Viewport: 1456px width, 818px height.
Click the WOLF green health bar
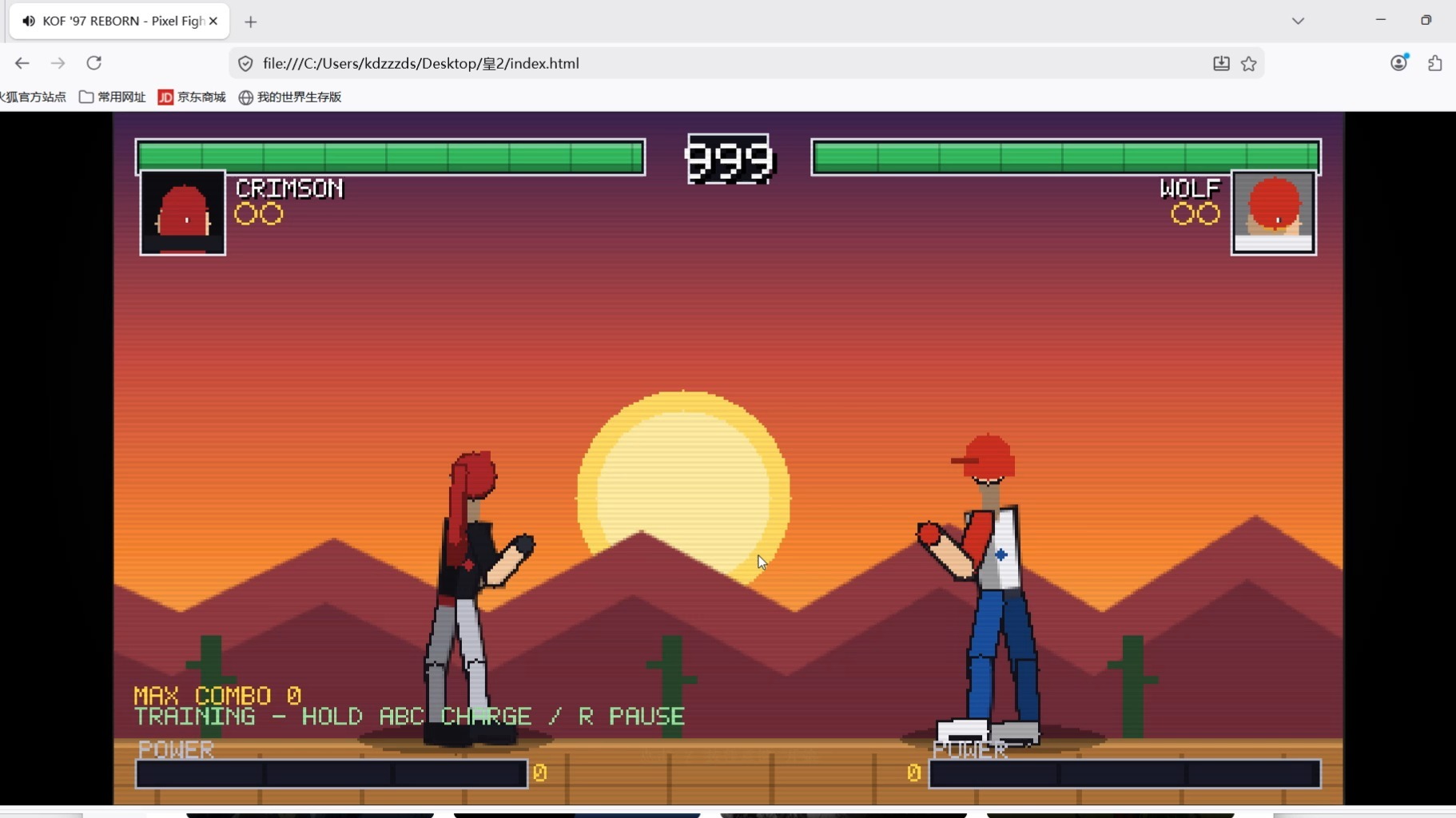1066,157
